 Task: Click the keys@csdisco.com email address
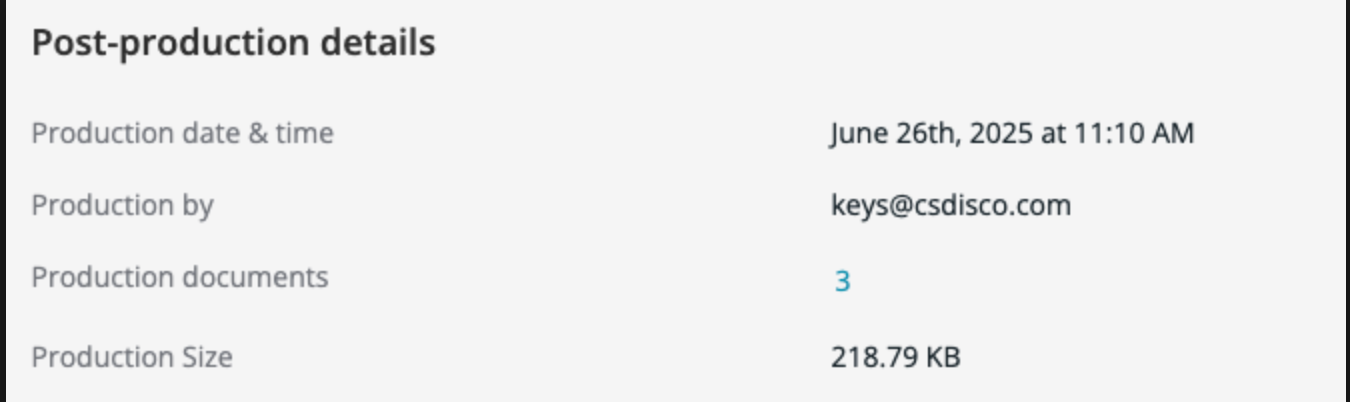[950, 206]
